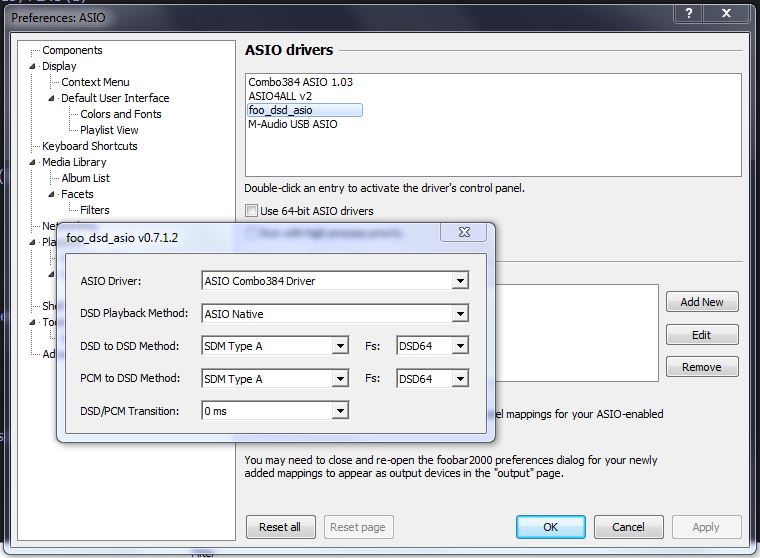Select ASIO4ALL v2 driver entry
760x558 pixels.
[x=280, y=96]
